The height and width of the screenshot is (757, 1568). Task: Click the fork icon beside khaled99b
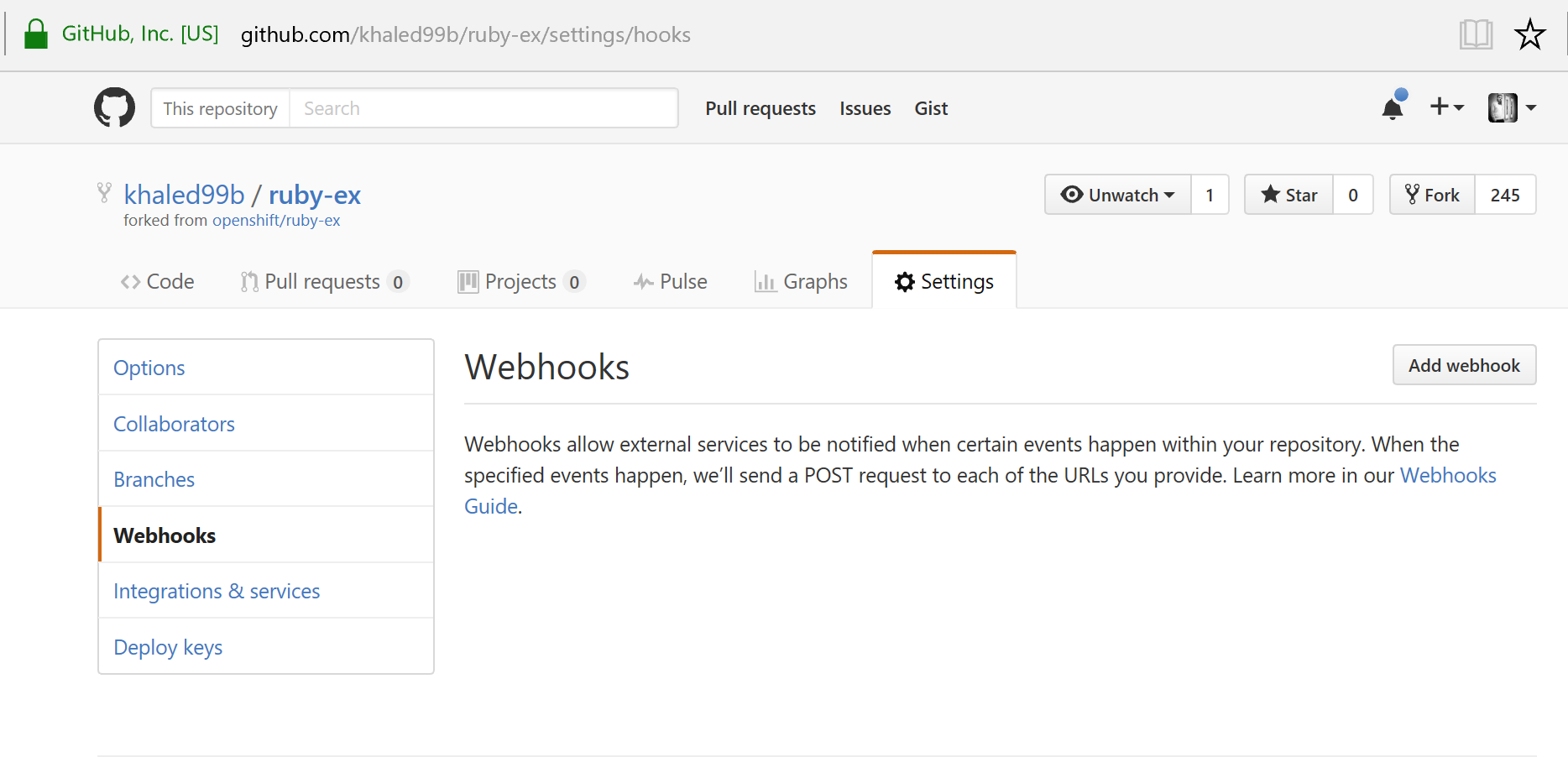(x=104, y=192)
